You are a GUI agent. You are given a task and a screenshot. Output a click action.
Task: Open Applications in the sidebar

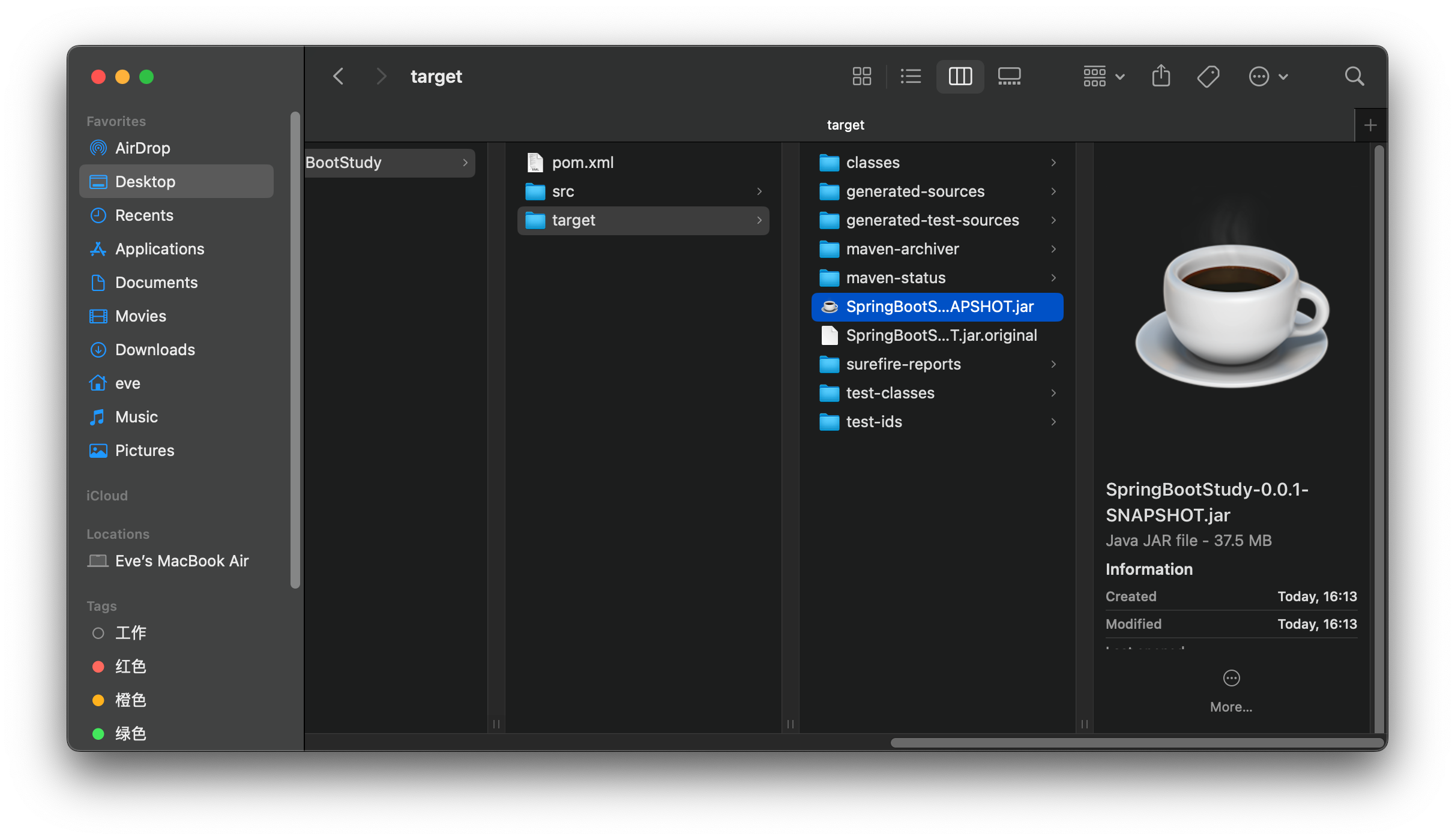click(159, 249)
